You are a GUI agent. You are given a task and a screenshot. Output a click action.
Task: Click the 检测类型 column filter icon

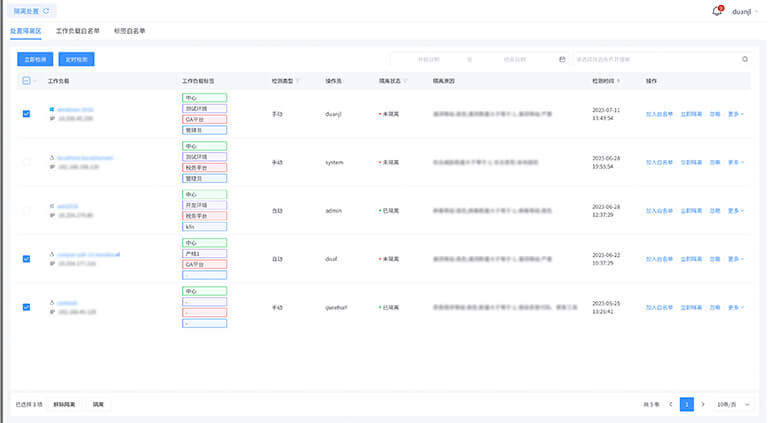click(x=297, y=80)
